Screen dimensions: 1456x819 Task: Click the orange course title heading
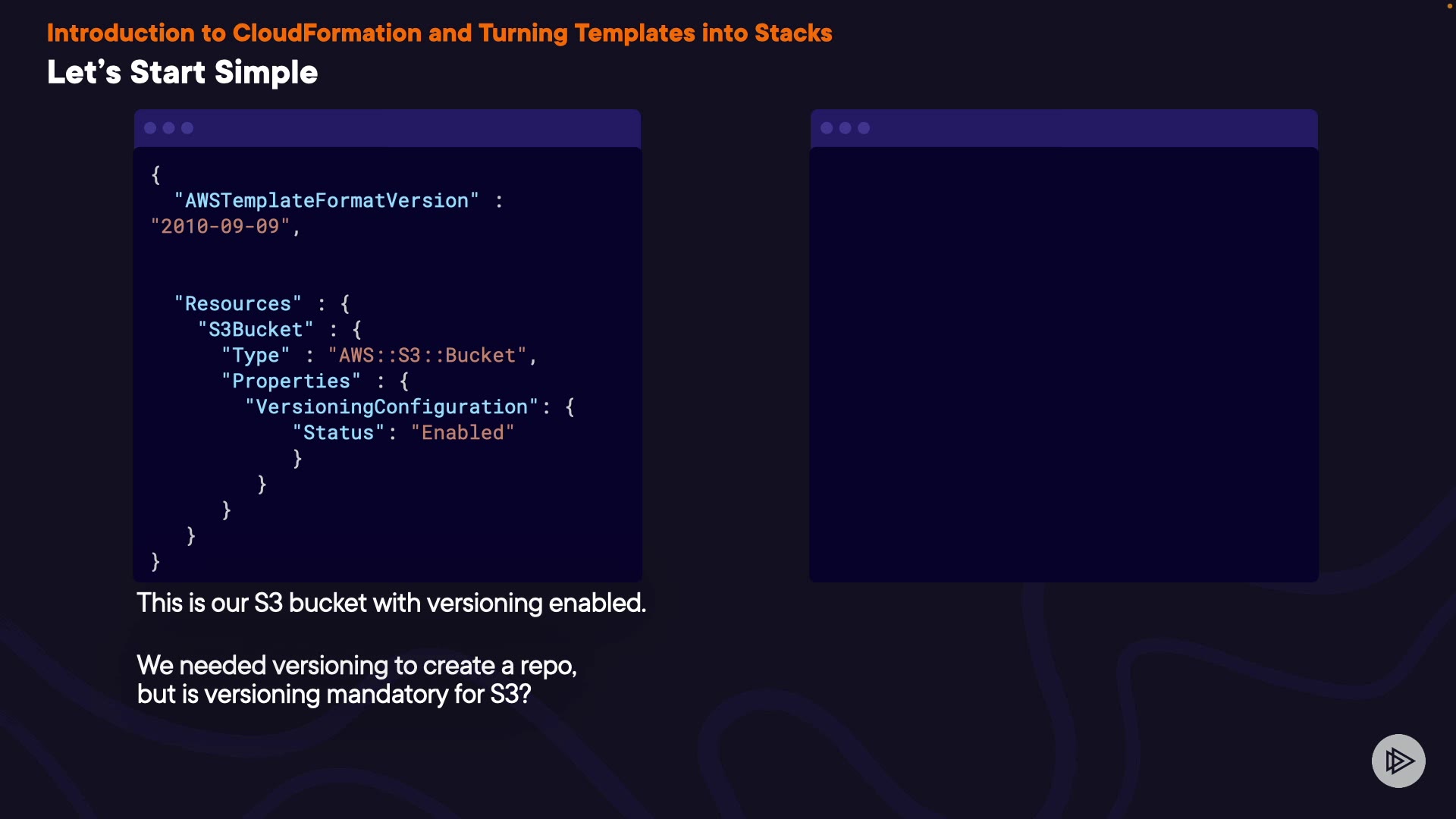tap(439, 33)
